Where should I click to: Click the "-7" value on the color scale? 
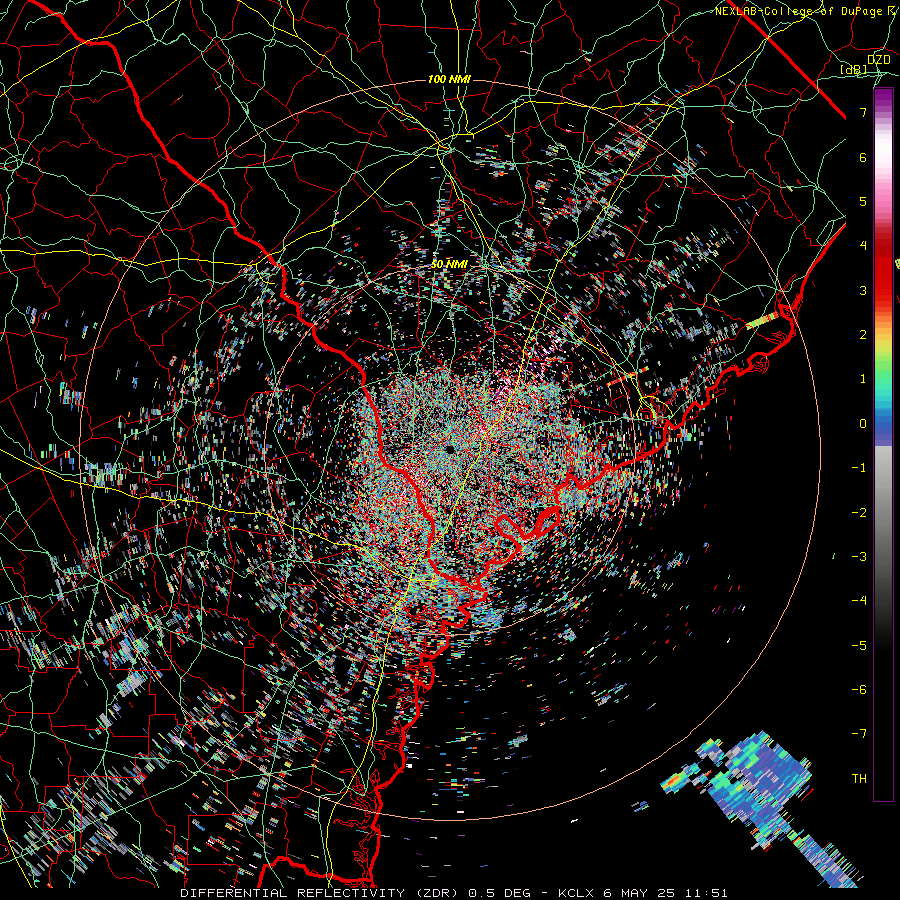click(859, 734)
